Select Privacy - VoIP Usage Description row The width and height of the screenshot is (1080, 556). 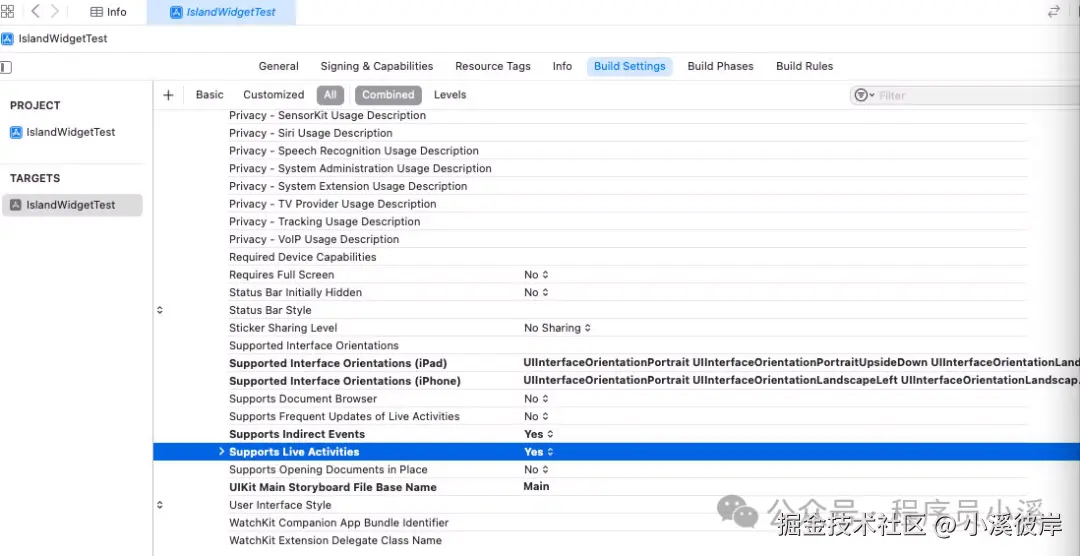click(x=314, y=239)
